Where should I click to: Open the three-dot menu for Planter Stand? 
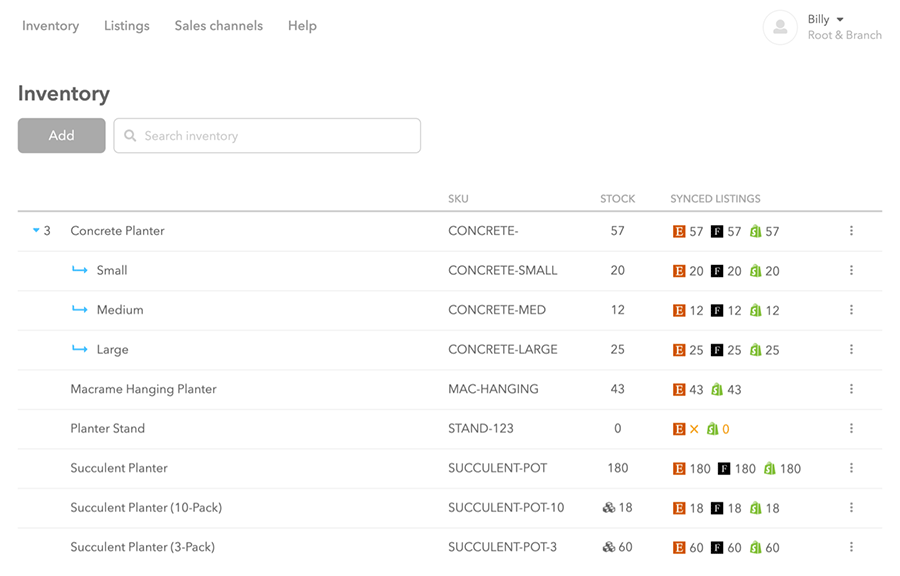pyautogui.click(x=851, y=429)
